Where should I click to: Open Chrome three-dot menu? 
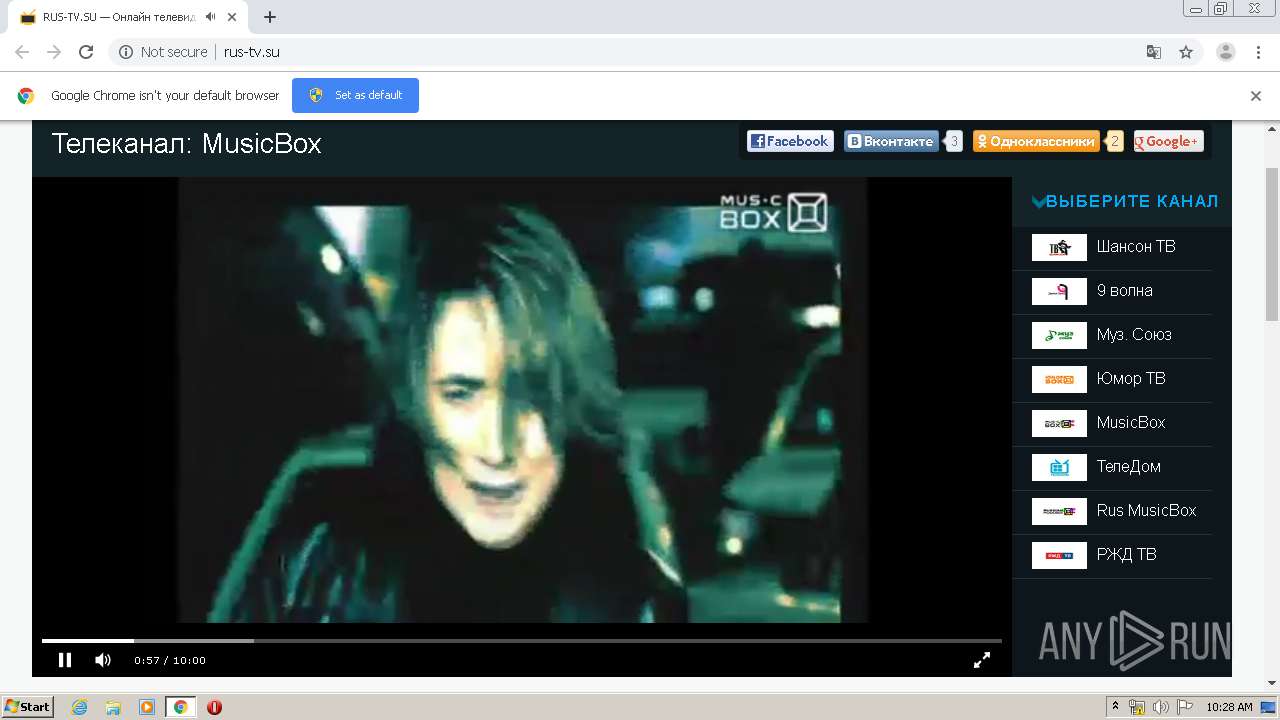point(1258,52)
